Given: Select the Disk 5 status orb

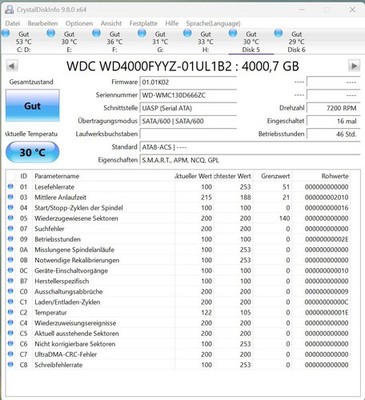Looking at the screenshot, I should pyautogui.click(x=233, y=33).
